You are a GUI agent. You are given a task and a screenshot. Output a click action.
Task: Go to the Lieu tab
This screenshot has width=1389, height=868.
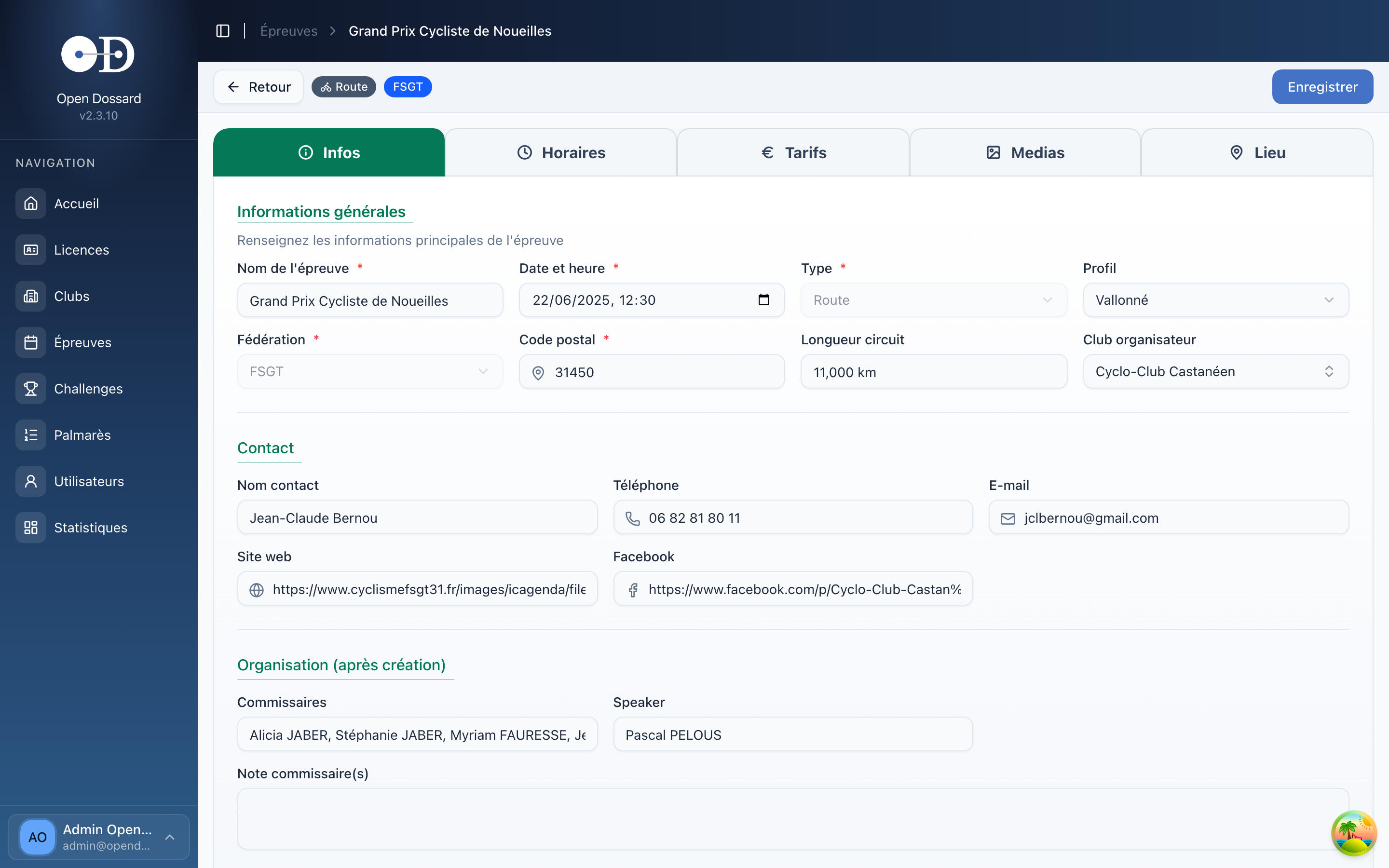(x=1256, y=153)
